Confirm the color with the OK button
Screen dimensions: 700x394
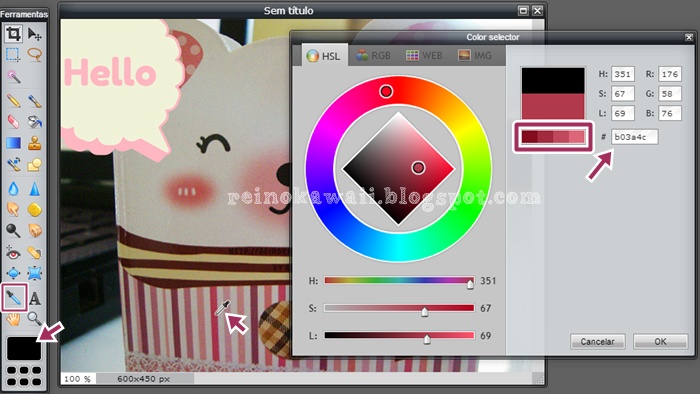(x=660, y=342)
